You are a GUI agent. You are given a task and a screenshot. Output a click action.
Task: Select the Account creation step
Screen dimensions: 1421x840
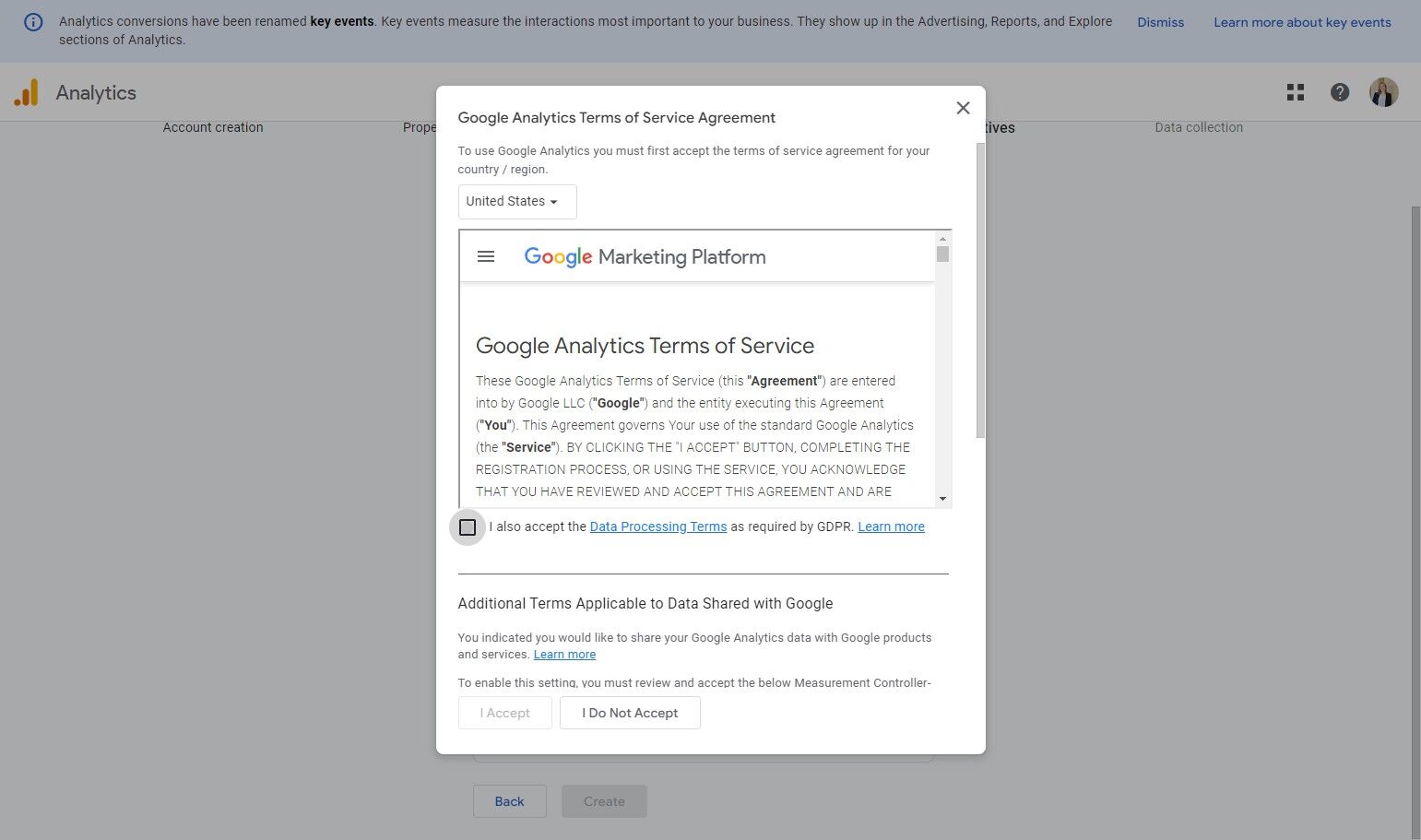pos(213,127)
